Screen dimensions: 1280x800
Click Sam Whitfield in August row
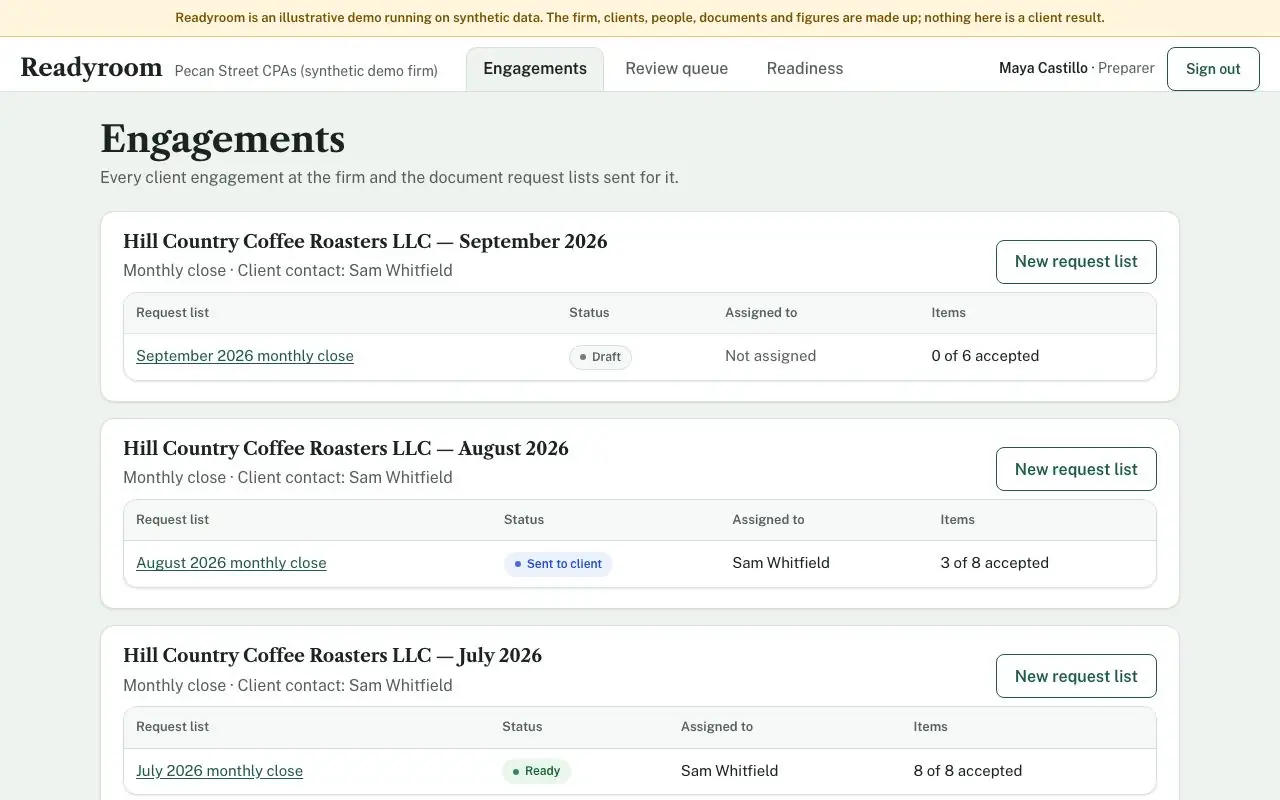[781, 563]
